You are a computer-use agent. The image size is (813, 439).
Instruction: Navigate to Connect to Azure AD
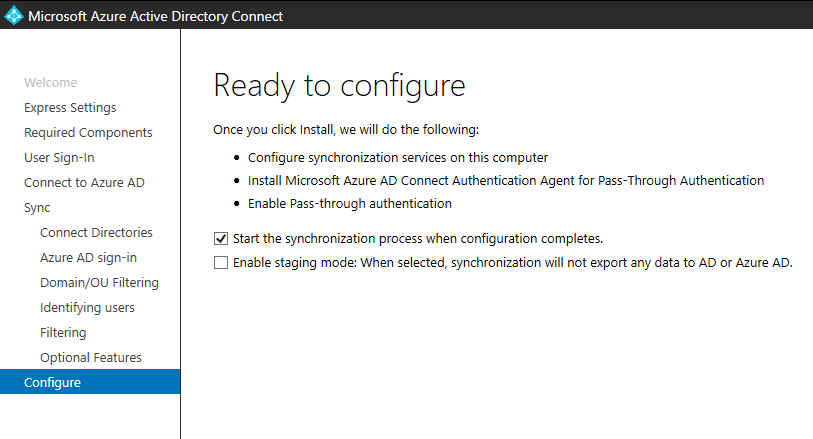[x=84, y=183]
